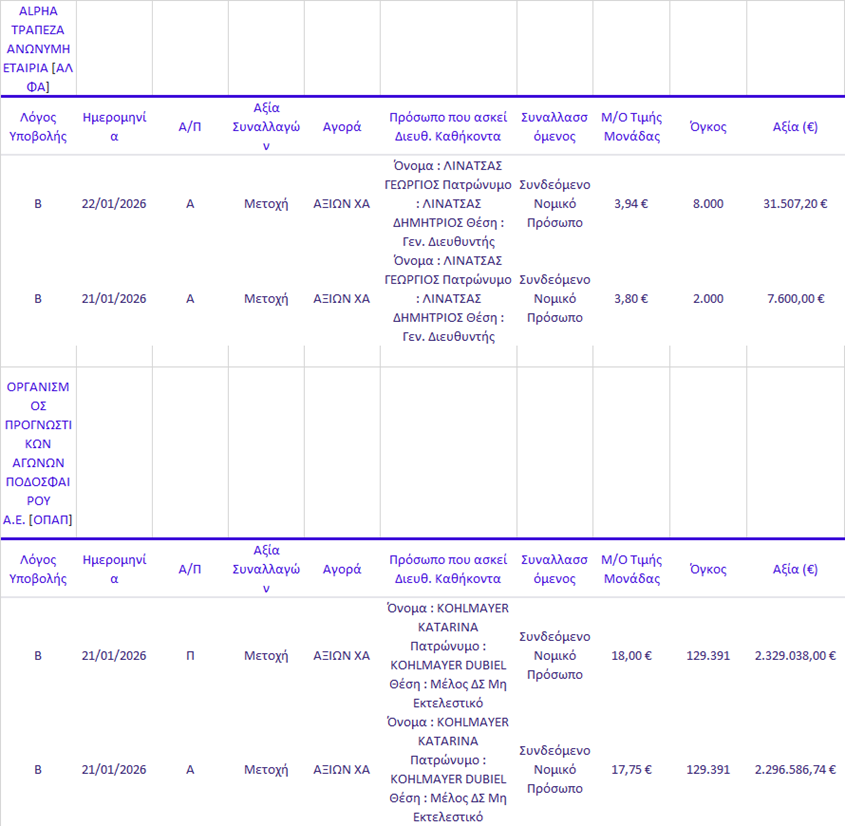Click the Π transaction type cell
This screenshot has width=845, height=826.
(x=190, y=656)
